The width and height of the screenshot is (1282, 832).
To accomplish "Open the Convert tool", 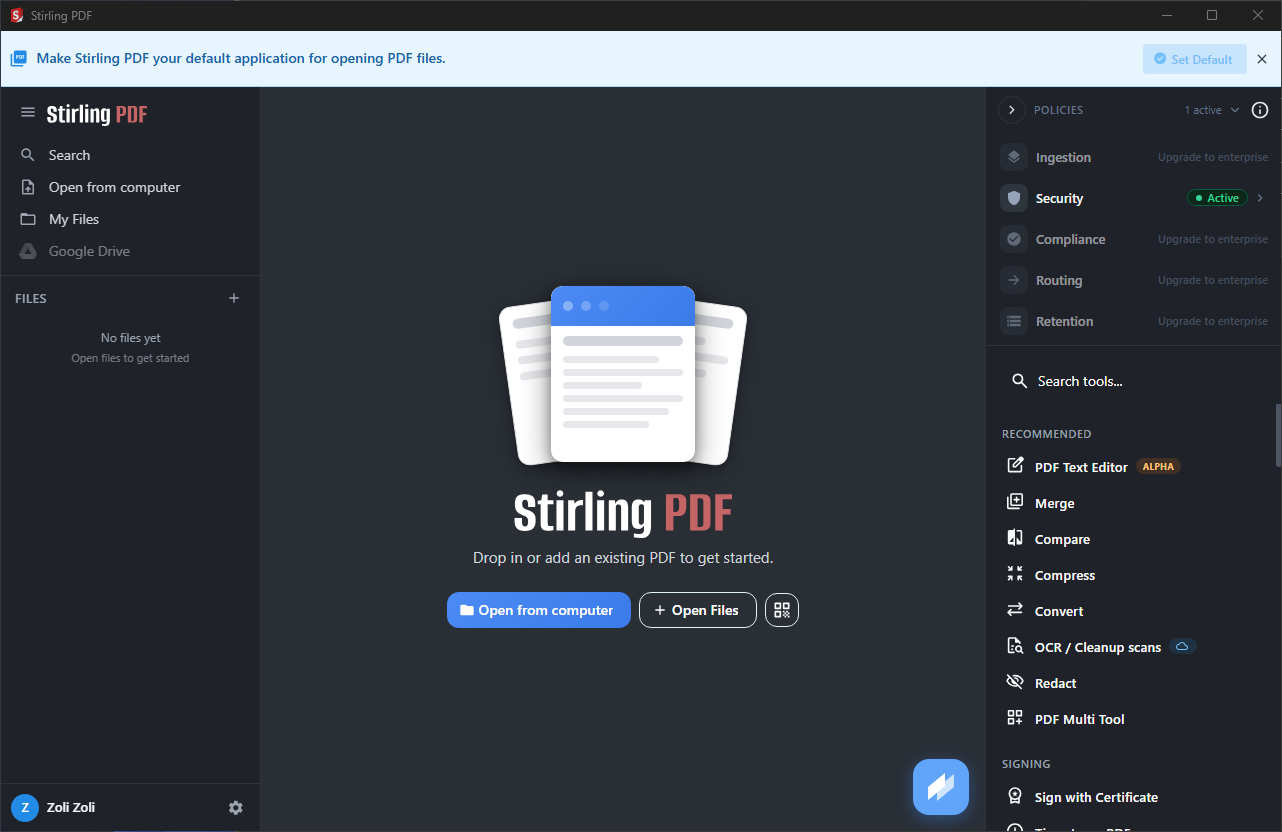I will click(1059, 611).
